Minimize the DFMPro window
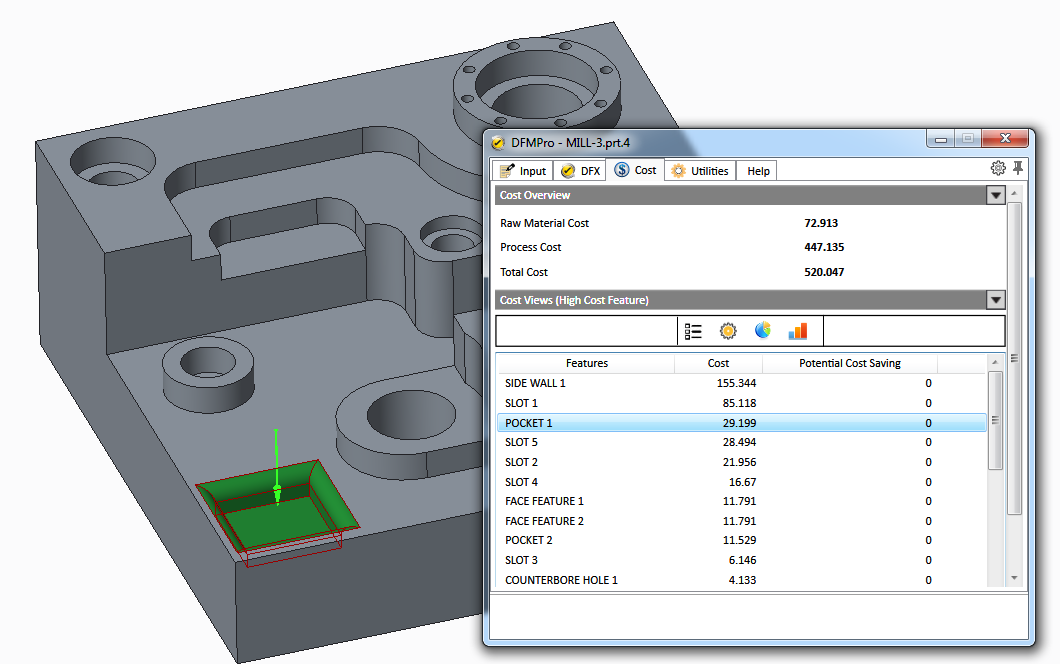Image resolution: width=1060 pixels, height=664 pixels. click(940, 139)
